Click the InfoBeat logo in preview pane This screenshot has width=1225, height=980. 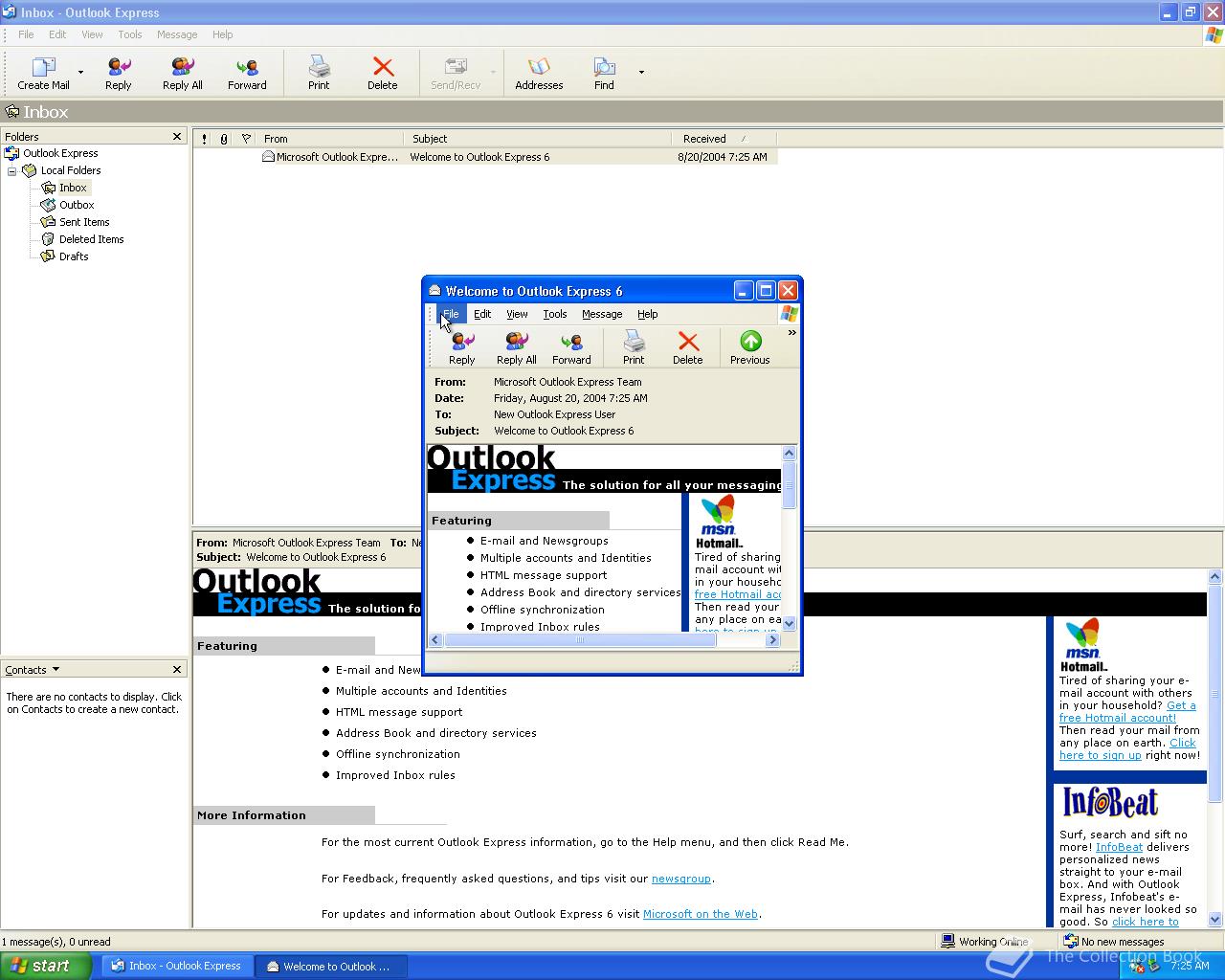(1110, 802)
